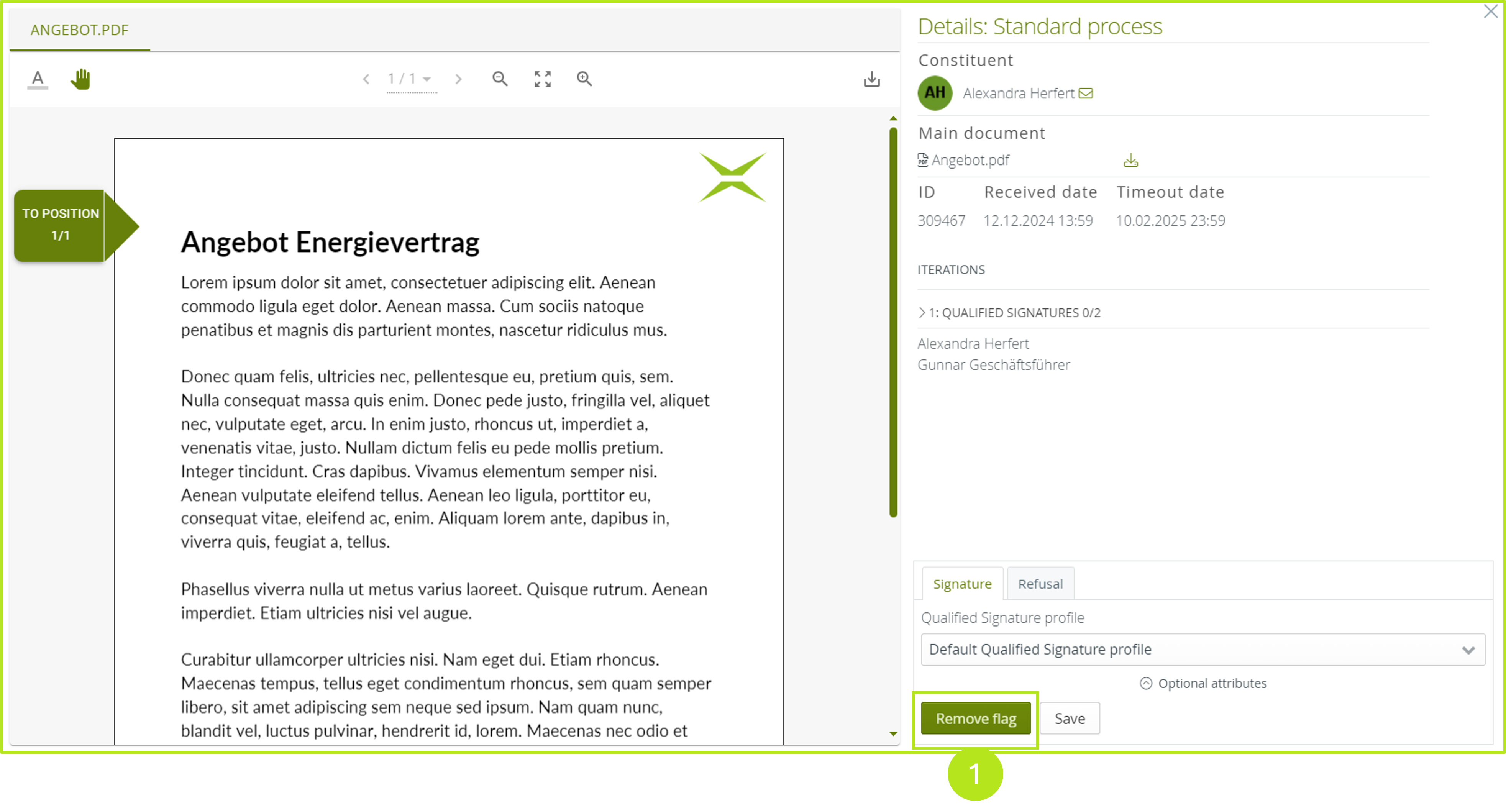
Task: Go to the previous page
Action: tap(366, 78)
